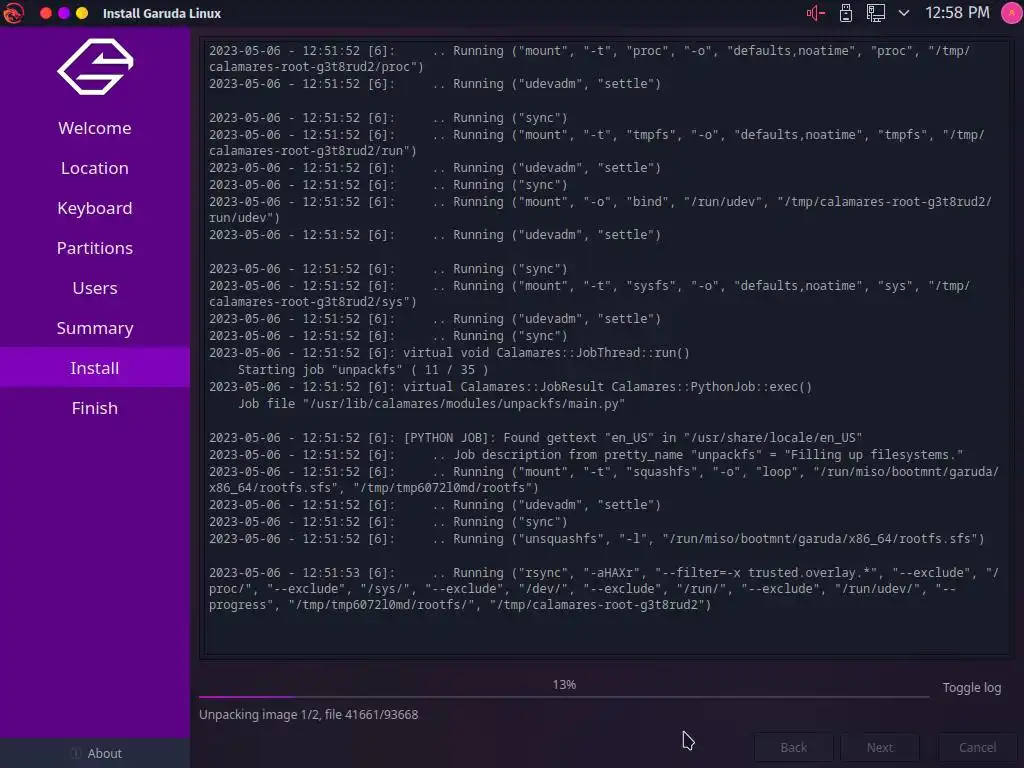Screen dimensions: 1024x768
Task: Click the squashfs mount log line
Action: click(604, 479)
